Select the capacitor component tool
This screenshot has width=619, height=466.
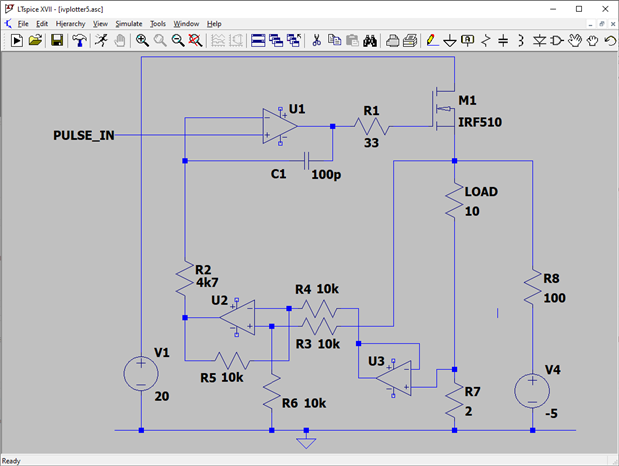503,41
